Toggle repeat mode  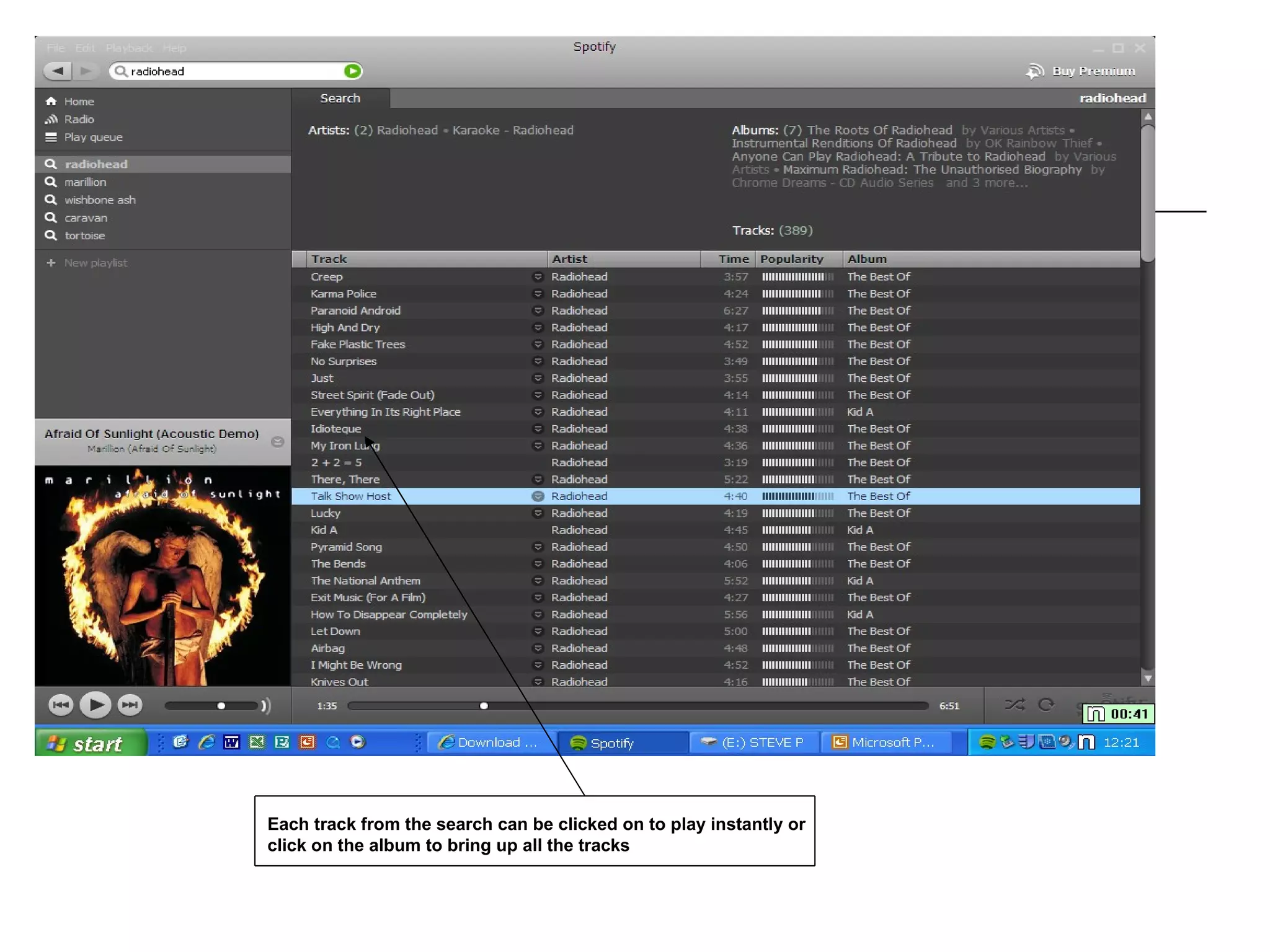(x=1046, y=705)
